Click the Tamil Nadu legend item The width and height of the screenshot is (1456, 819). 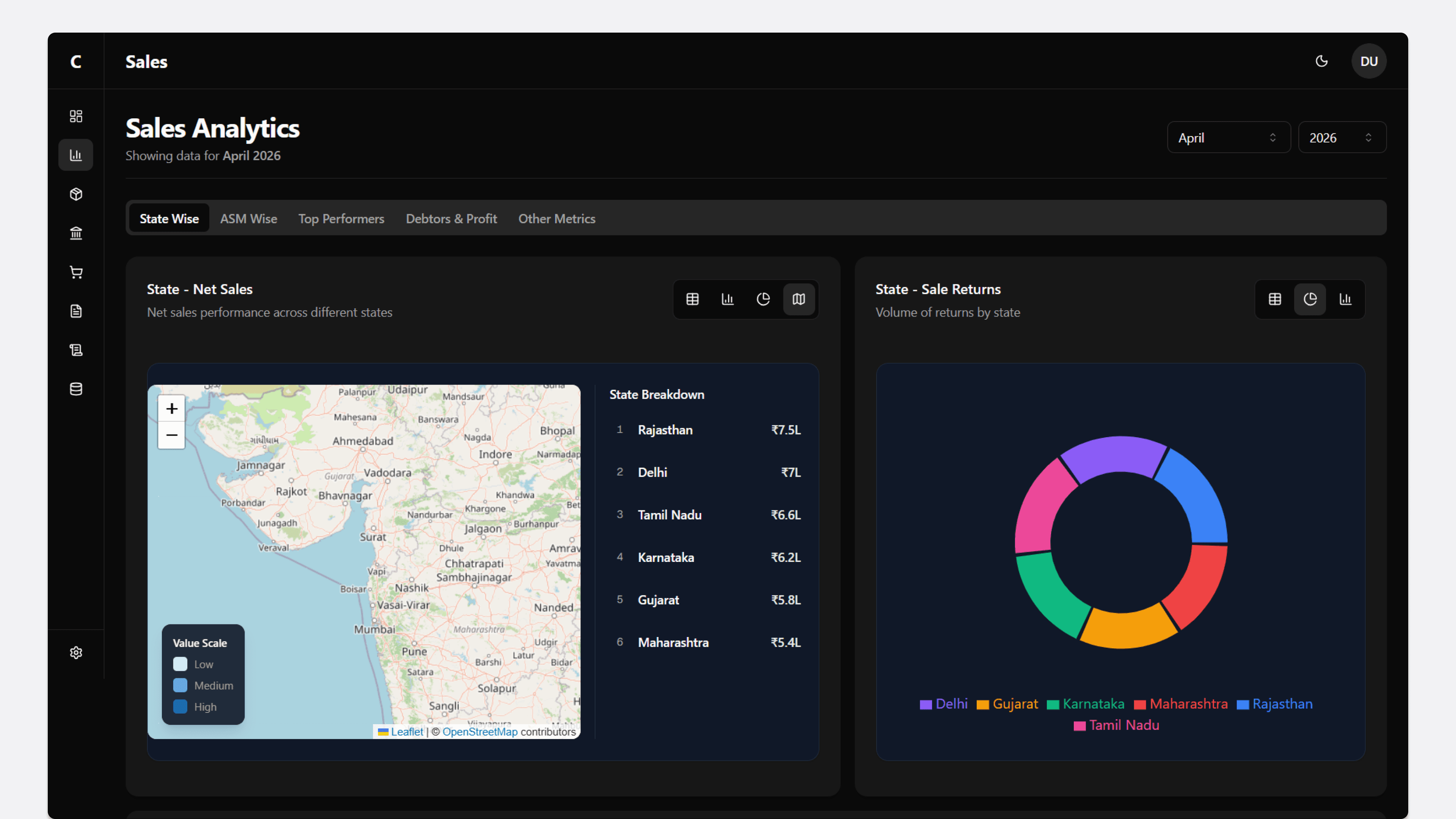point(1116,725)
